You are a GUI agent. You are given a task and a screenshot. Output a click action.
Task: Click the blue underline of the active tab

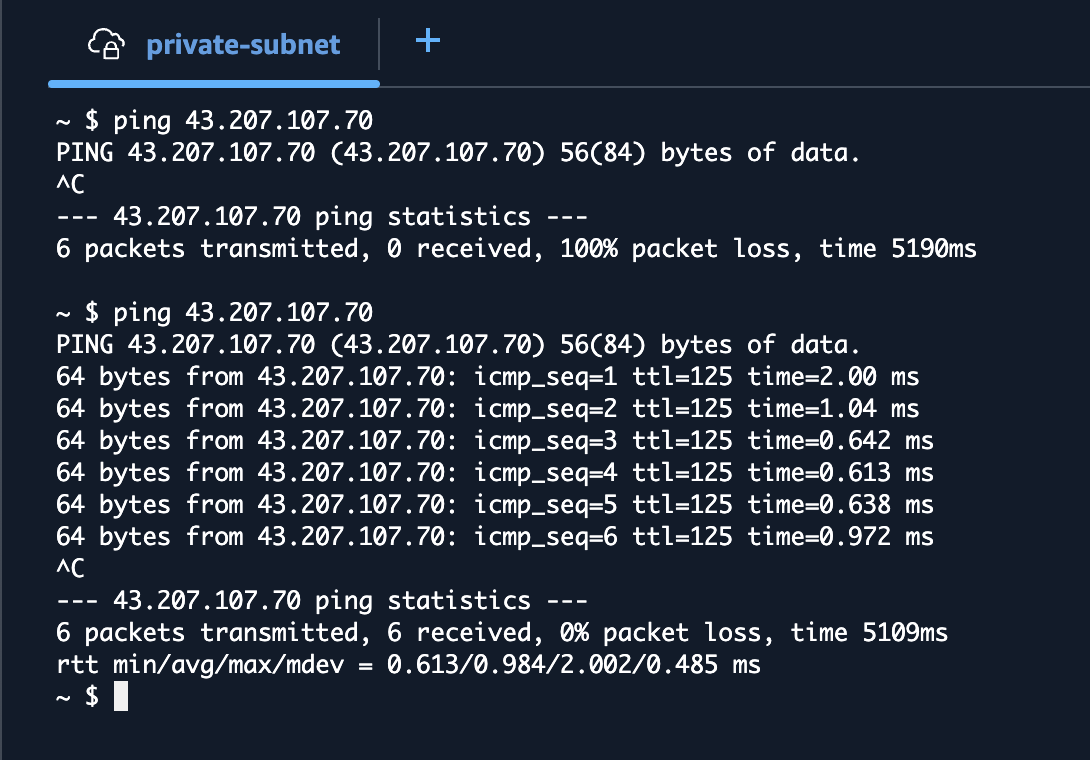coord(214,84)
